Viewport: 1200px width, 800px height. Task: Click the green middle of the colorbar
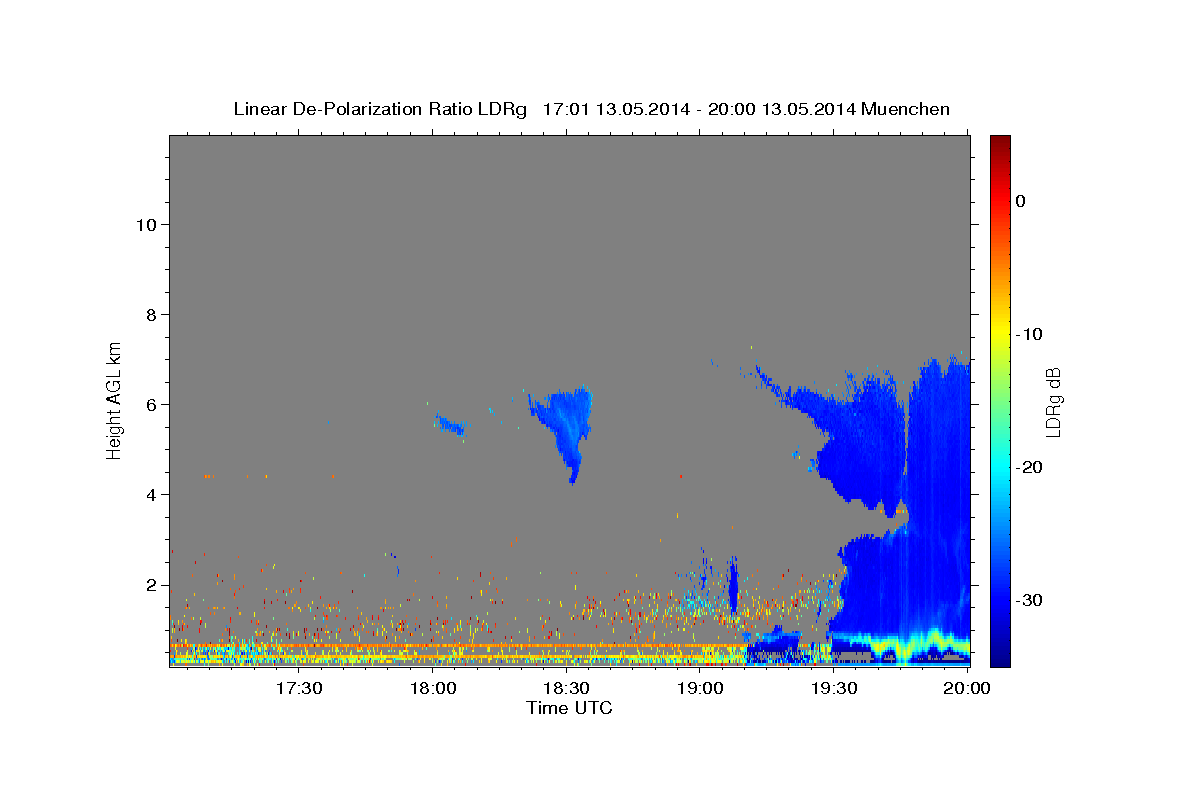(x=1000, y=400)
